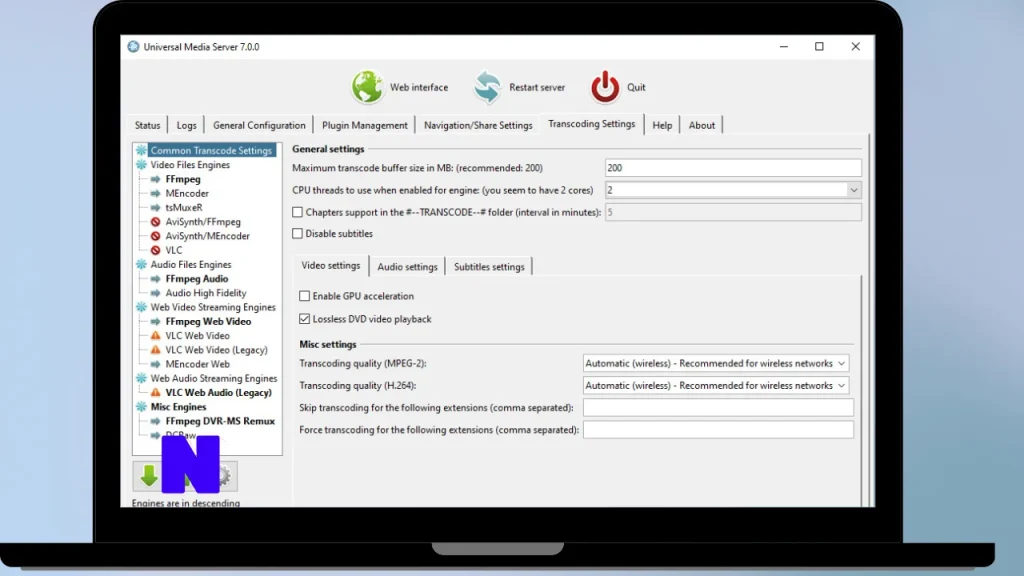Open the Web interface globe icon
Image resolution: width=1024 pixels, height=576 pixels.
(x=367, y=87)
